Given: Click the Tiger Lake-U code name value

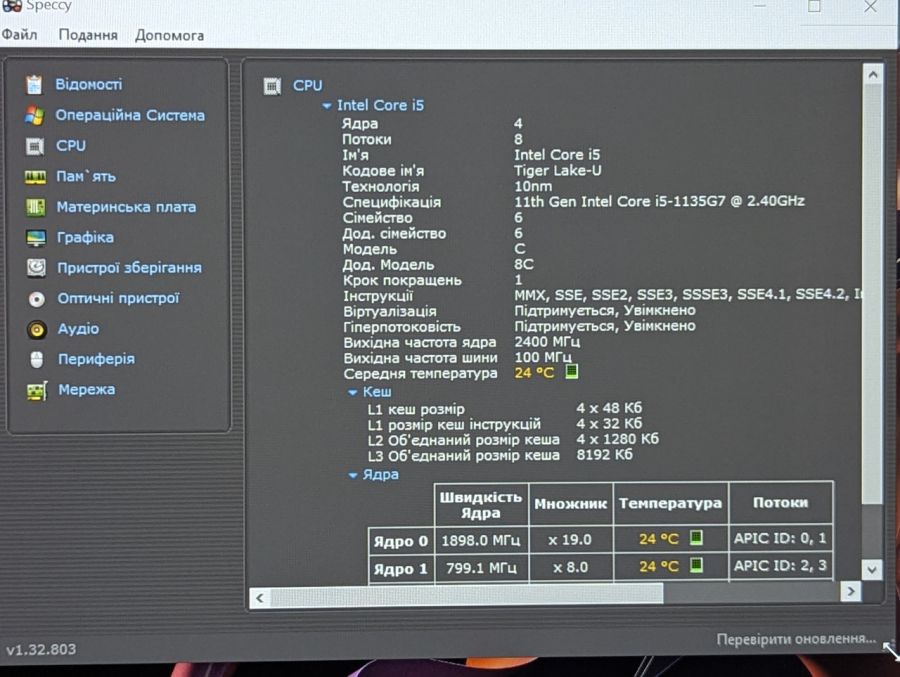Looking at the screenshot, I should (558, 171).
